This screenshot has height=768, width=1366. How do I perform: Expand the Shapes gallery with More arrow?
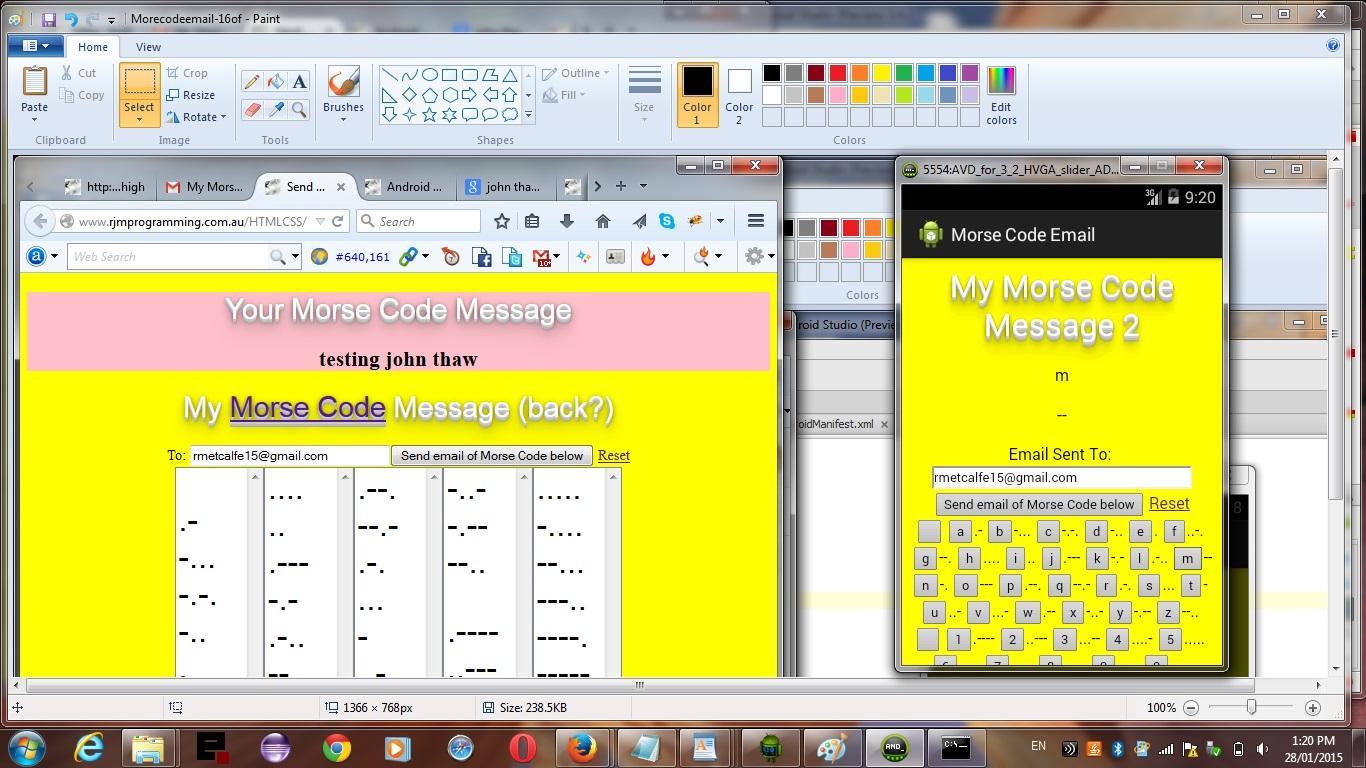tap(528, 116)
